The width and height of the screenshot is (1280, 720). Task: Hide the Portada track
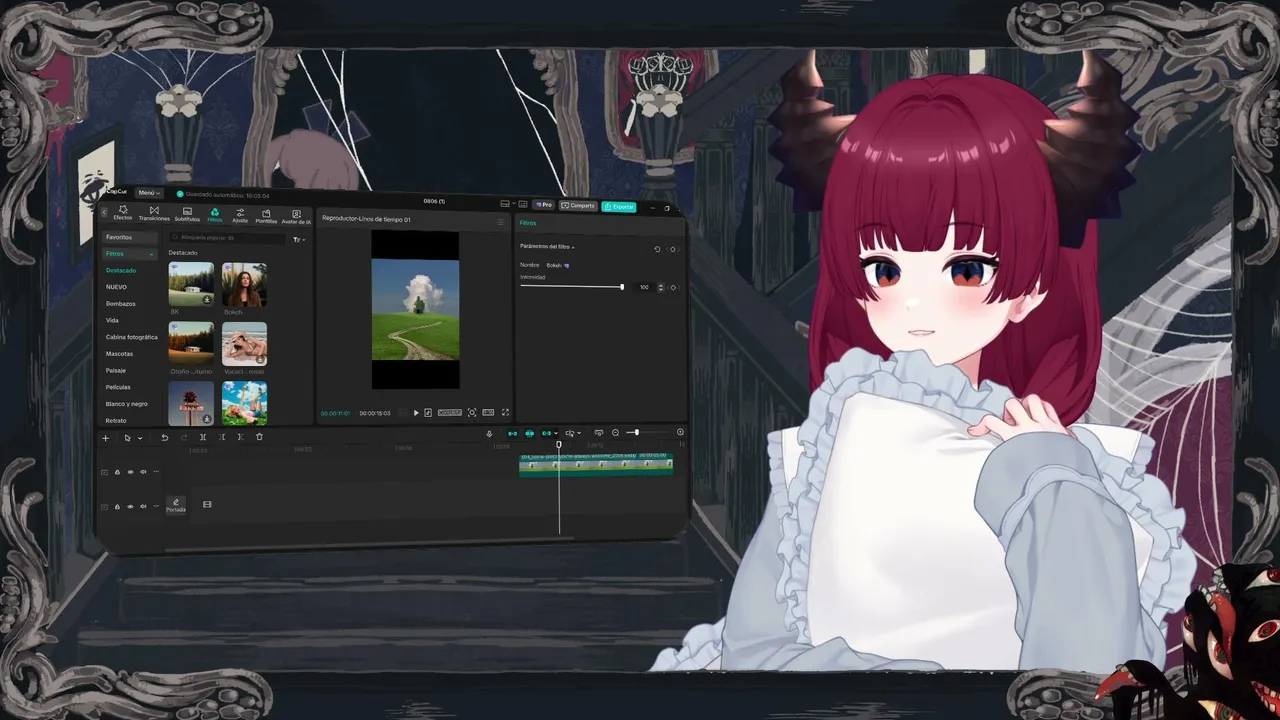130,507
